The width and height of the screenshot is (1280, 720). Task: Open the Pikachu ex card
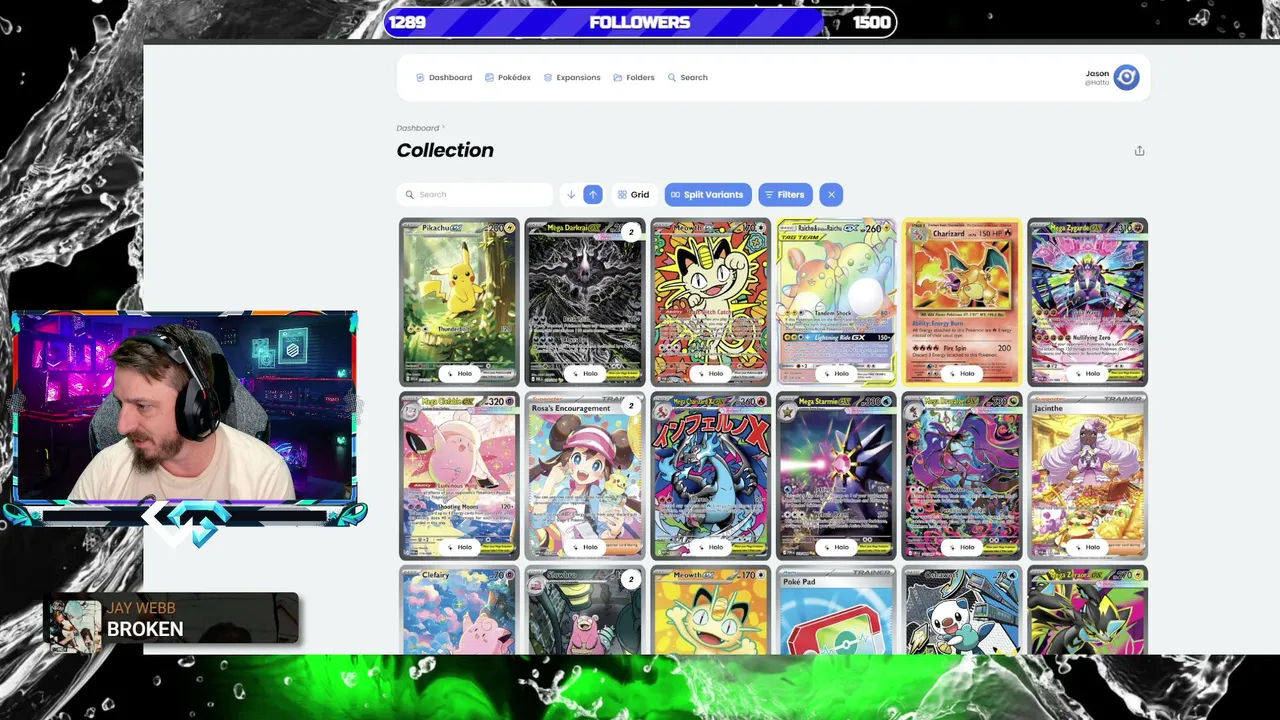pos(459,302)
